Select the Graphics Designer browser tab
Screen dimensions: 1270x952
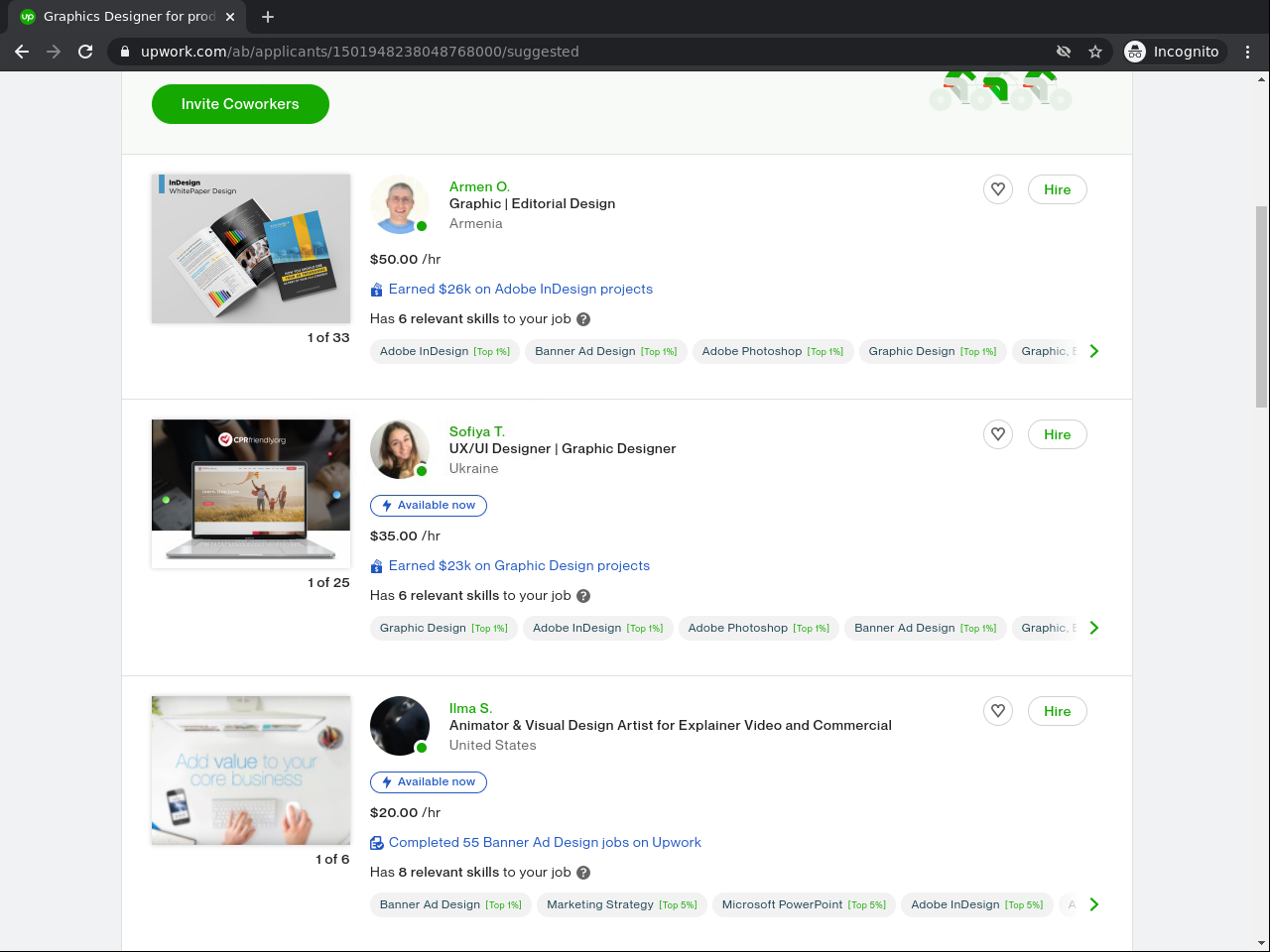129,17
